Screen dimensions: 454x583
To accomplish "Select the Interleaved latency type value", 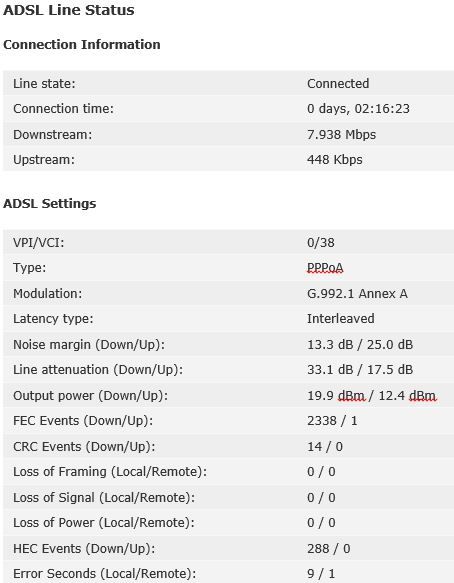I will click(x=341, y=319).
